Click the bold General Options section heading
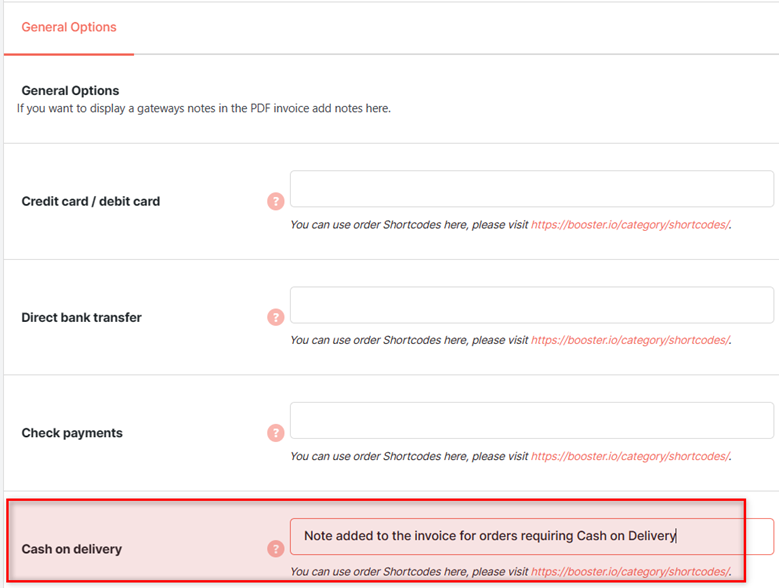Screen dimensions: 779x588 tap(70, 90)
